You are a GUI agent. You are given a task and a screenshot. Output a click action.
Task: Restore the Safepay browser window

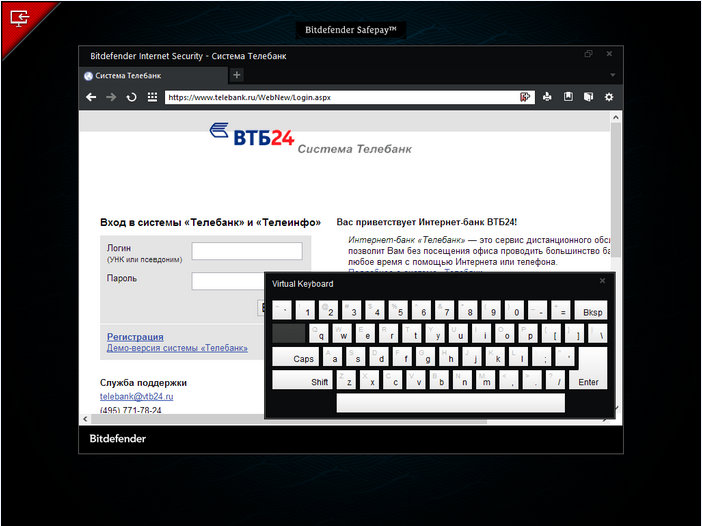[588, 54]
